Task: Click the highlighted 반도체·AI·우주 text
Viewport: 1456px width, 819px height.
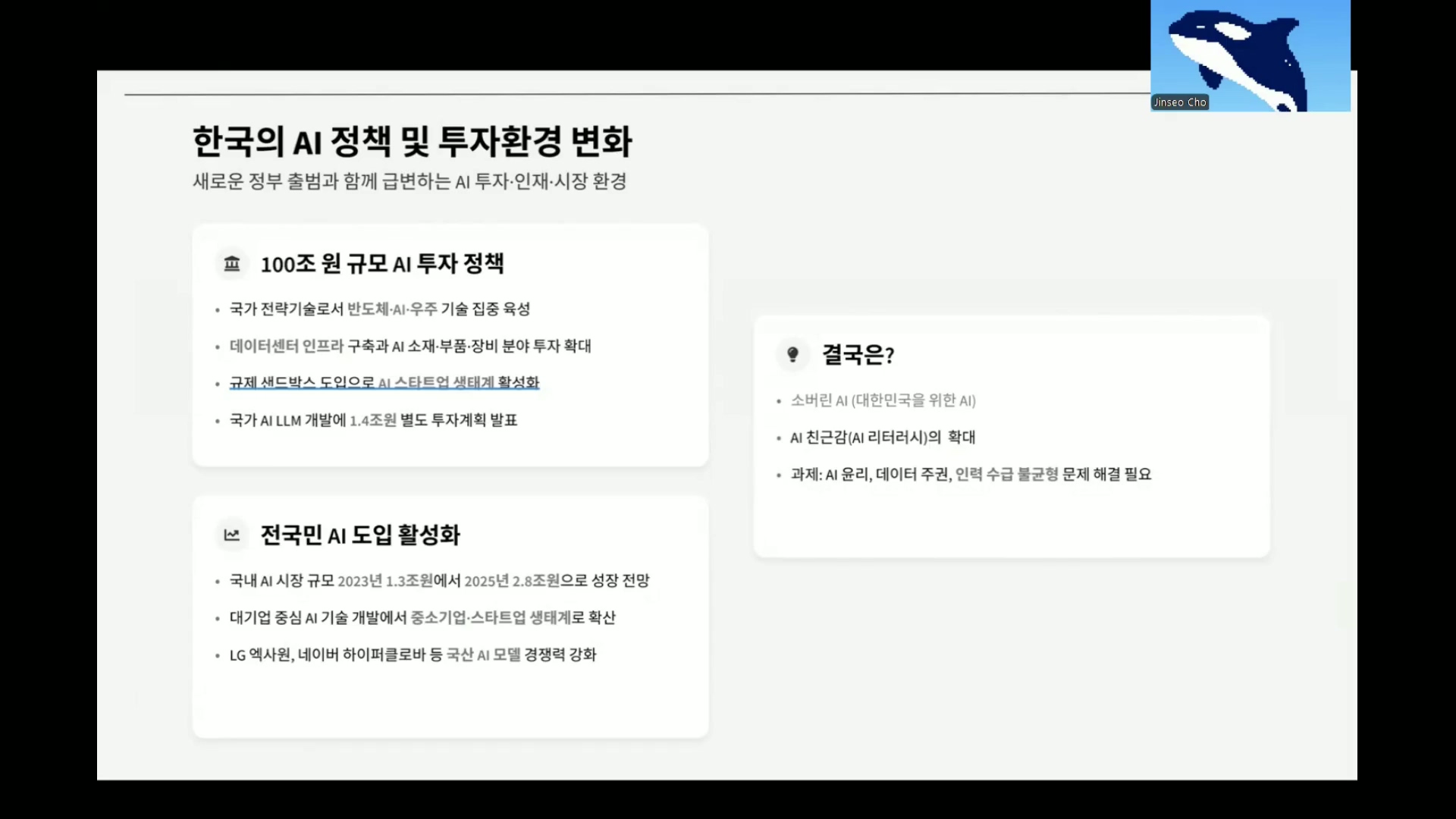Action: pos(392,309)
